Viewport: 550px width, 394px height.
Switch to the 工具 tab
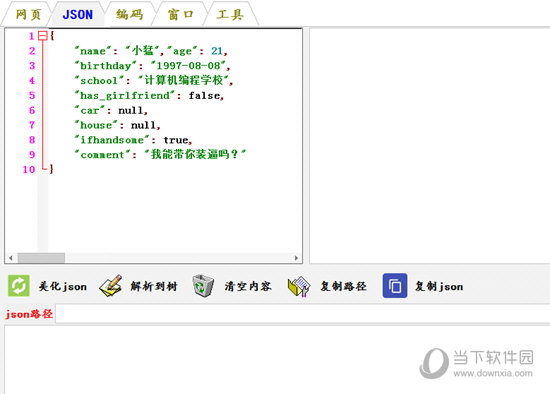[x=230, y=14]
